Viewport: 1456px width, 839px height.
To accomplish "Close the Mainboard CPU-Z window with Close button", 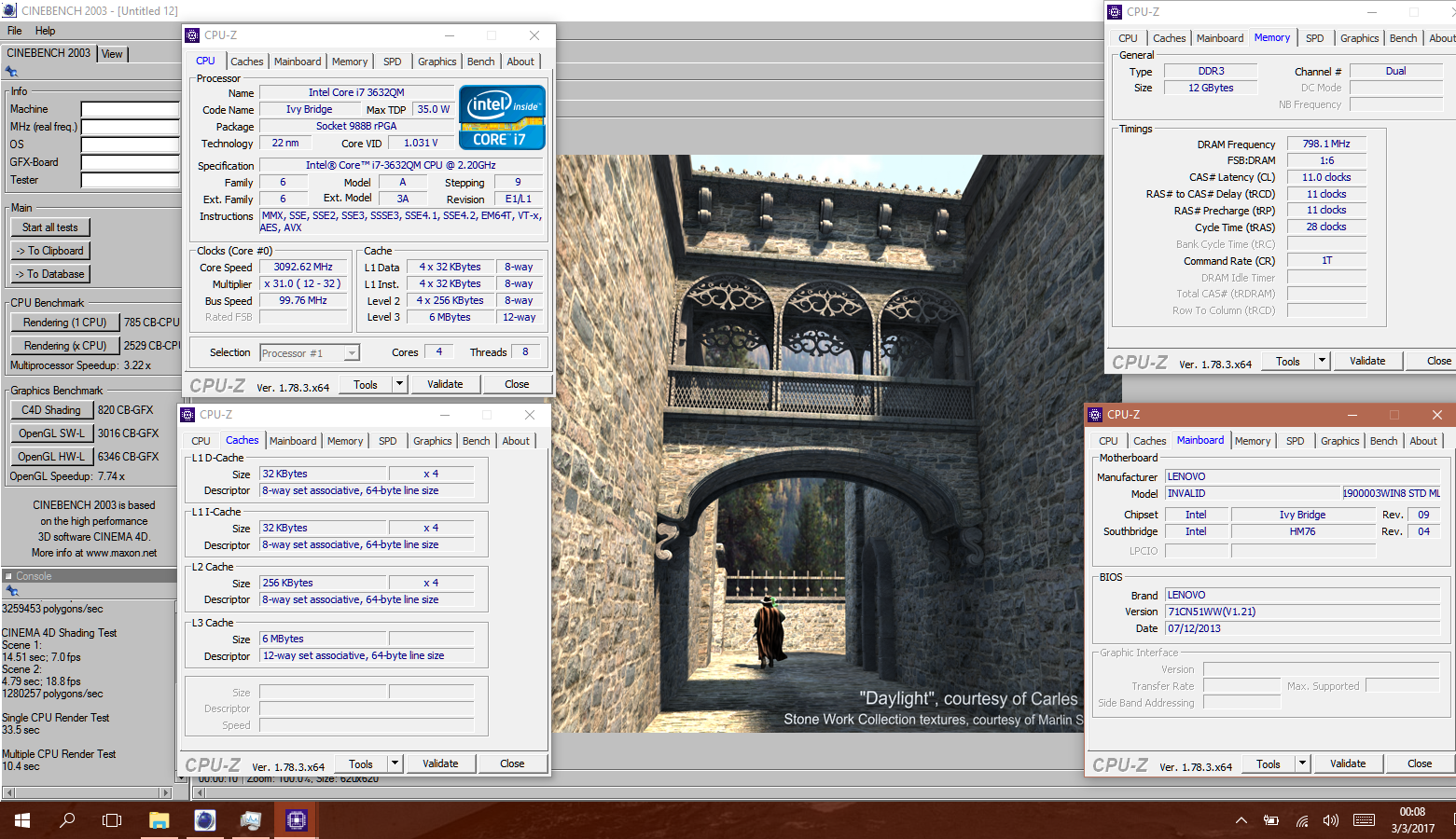I will click(x=1420, y=763).
